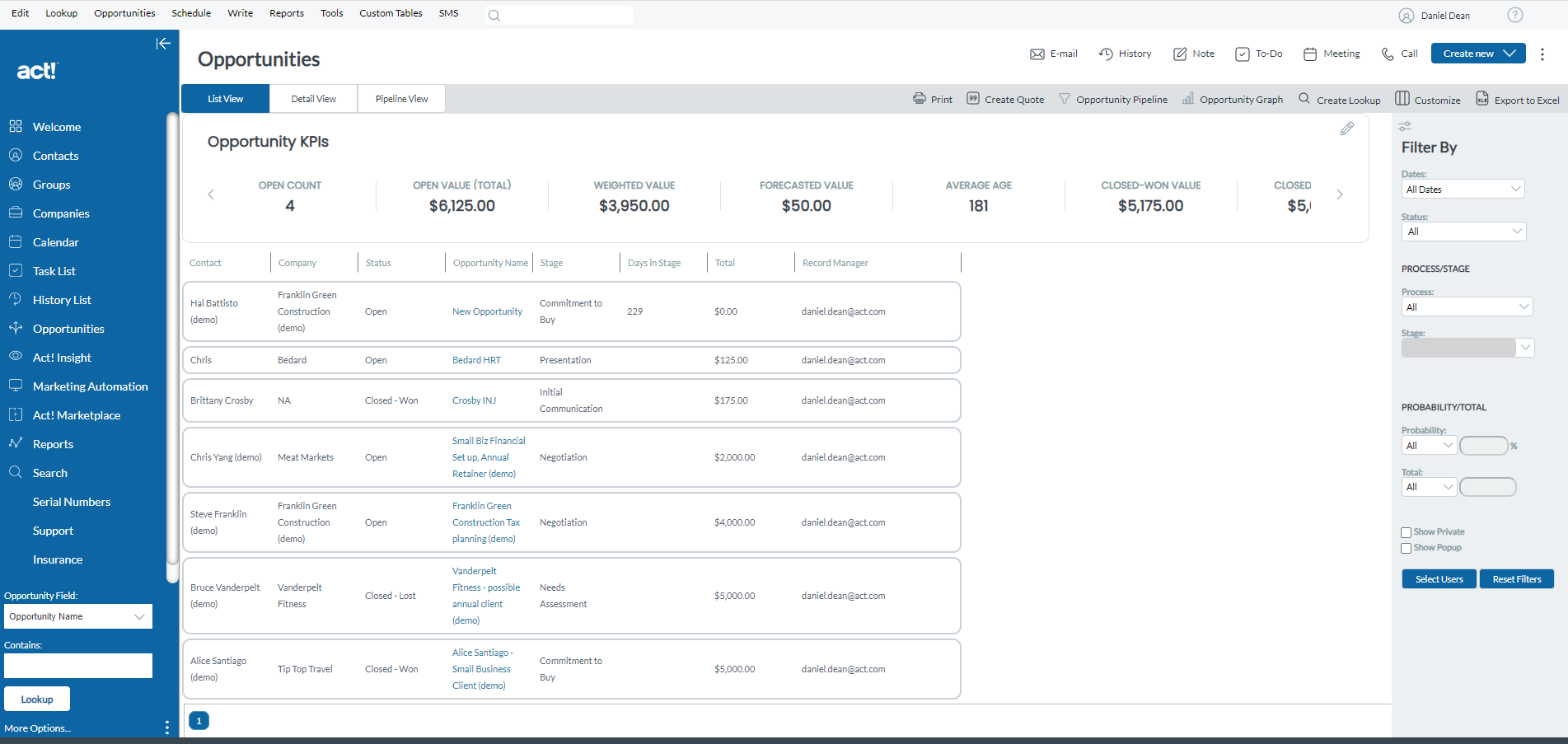The height and width of the screenshot is (744, 1568).
Task: Open Groups from the sidebar
Action: [x=51, y=185]
